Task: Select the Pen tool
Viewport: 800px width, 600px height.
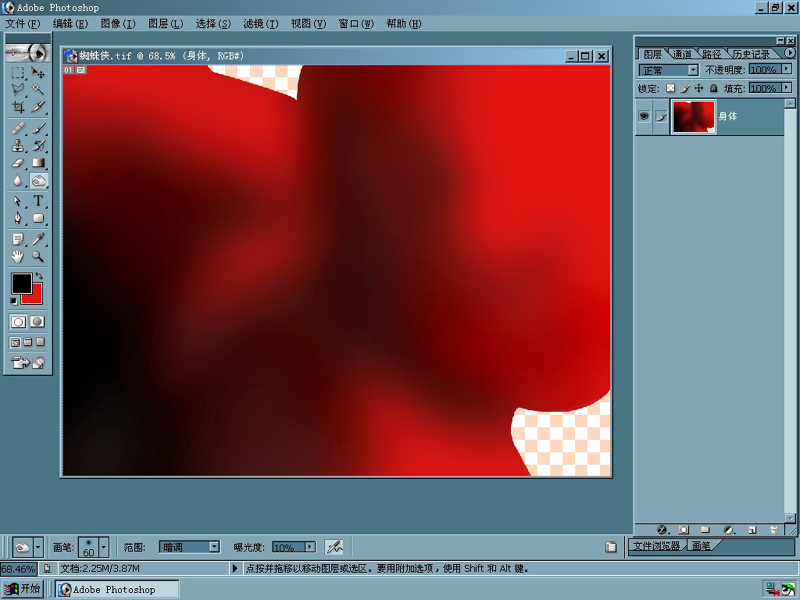Action: click(18, 218)
